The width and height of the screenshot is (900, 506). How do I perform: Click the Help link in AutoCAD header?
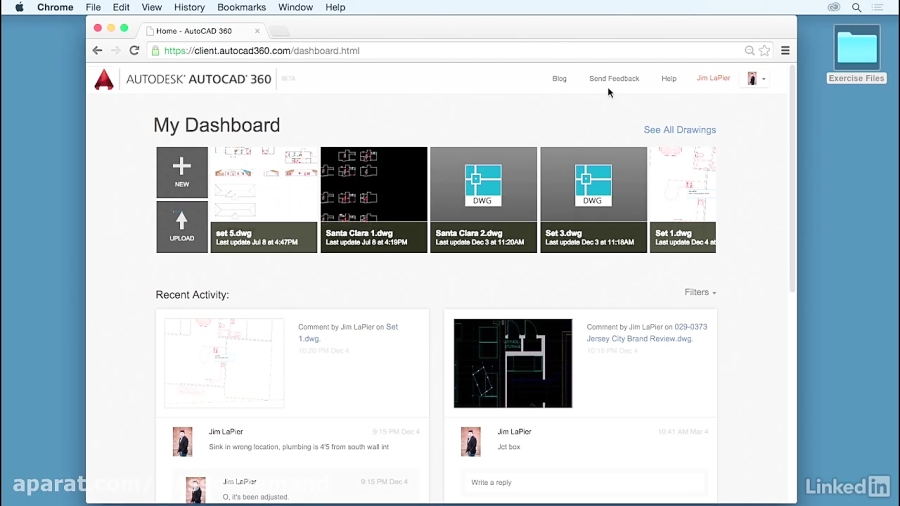669,79
